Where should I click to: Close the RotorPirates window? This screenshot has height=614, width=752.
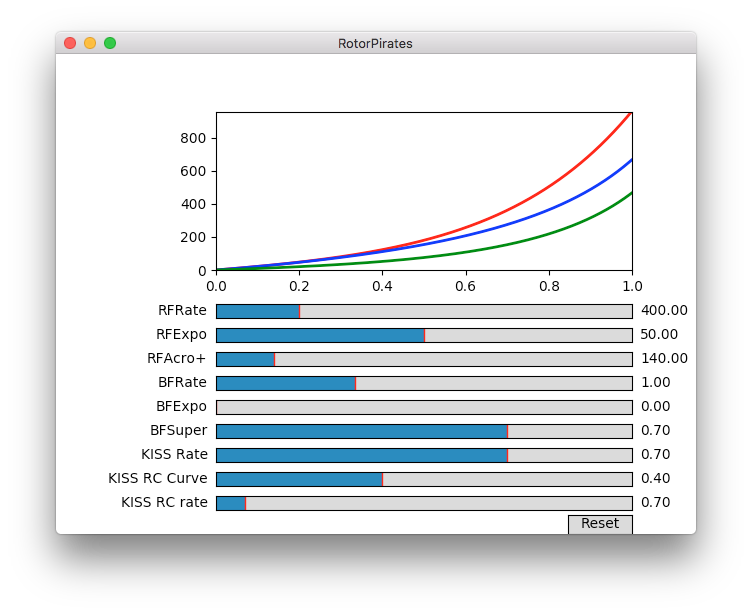[70, 43]
